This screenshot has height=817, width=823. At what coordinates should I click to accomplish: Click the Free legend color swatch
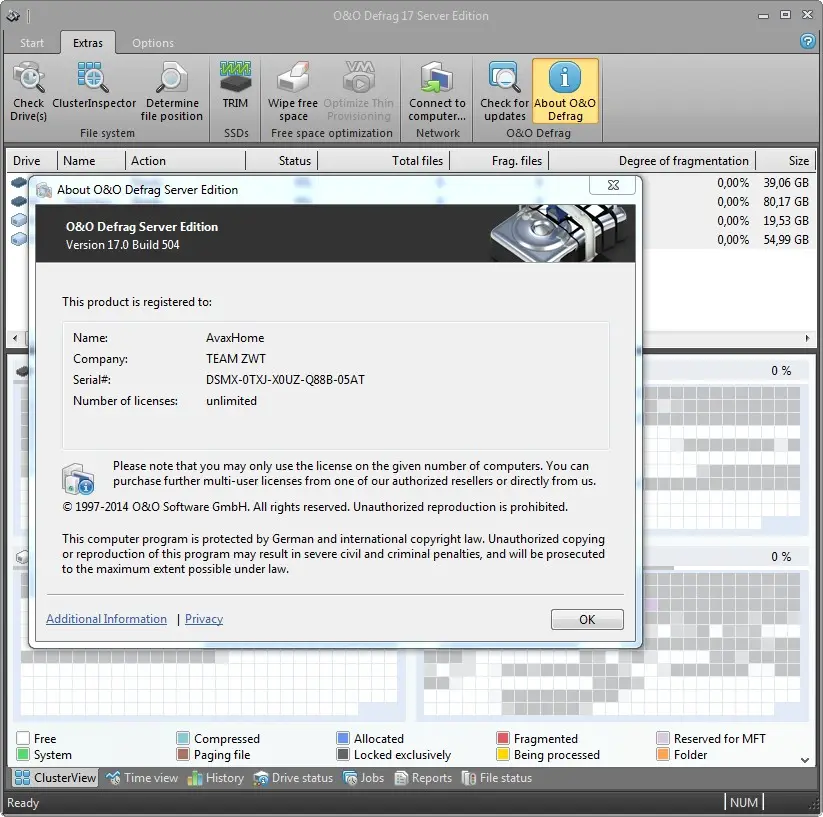23,738
